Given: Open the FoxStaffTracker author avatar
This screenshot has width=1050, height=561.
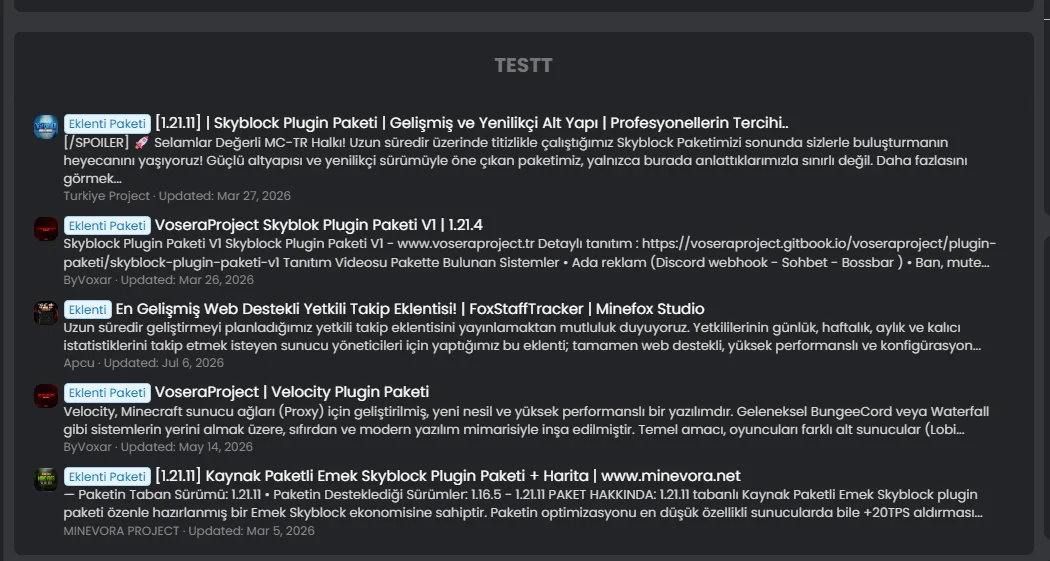Looking at the screenshot, I should (x=46, y=313).
